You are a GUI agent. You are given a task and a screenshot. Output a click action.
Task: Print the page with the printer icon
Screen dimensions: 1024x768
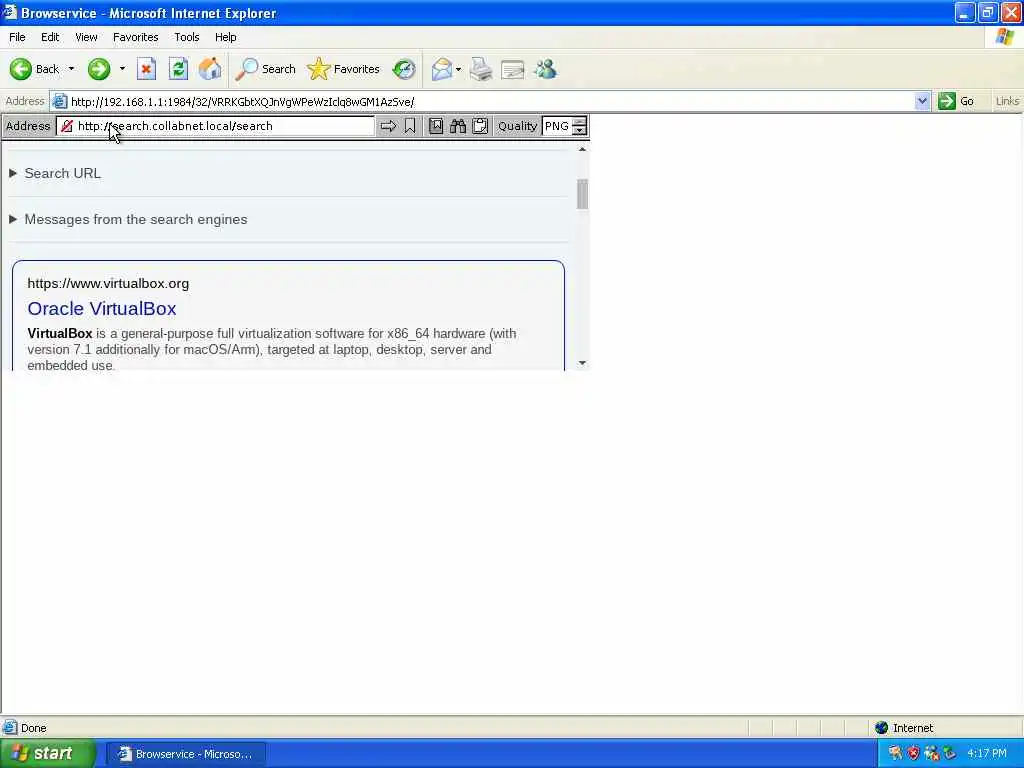point(481,69)
